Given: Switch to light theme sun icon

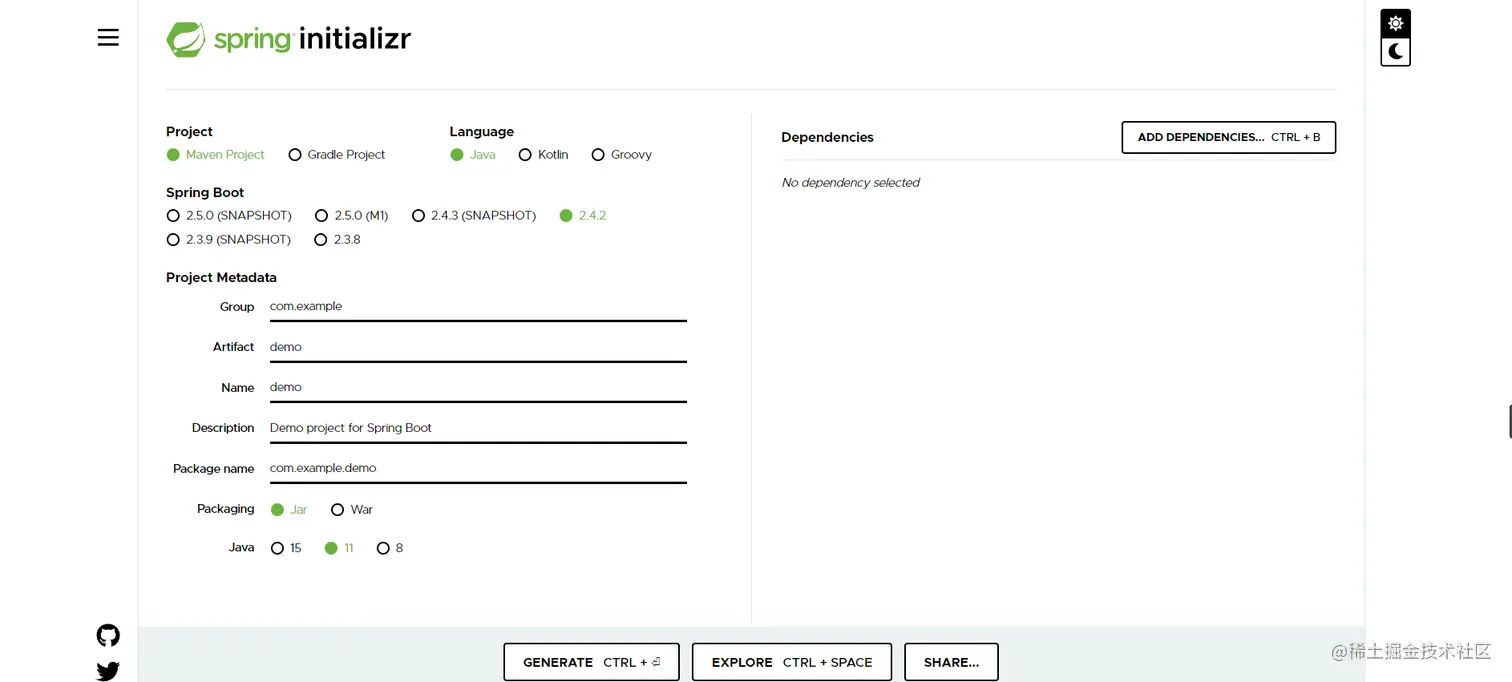Looking at the screenshot, I should 1395,23.
